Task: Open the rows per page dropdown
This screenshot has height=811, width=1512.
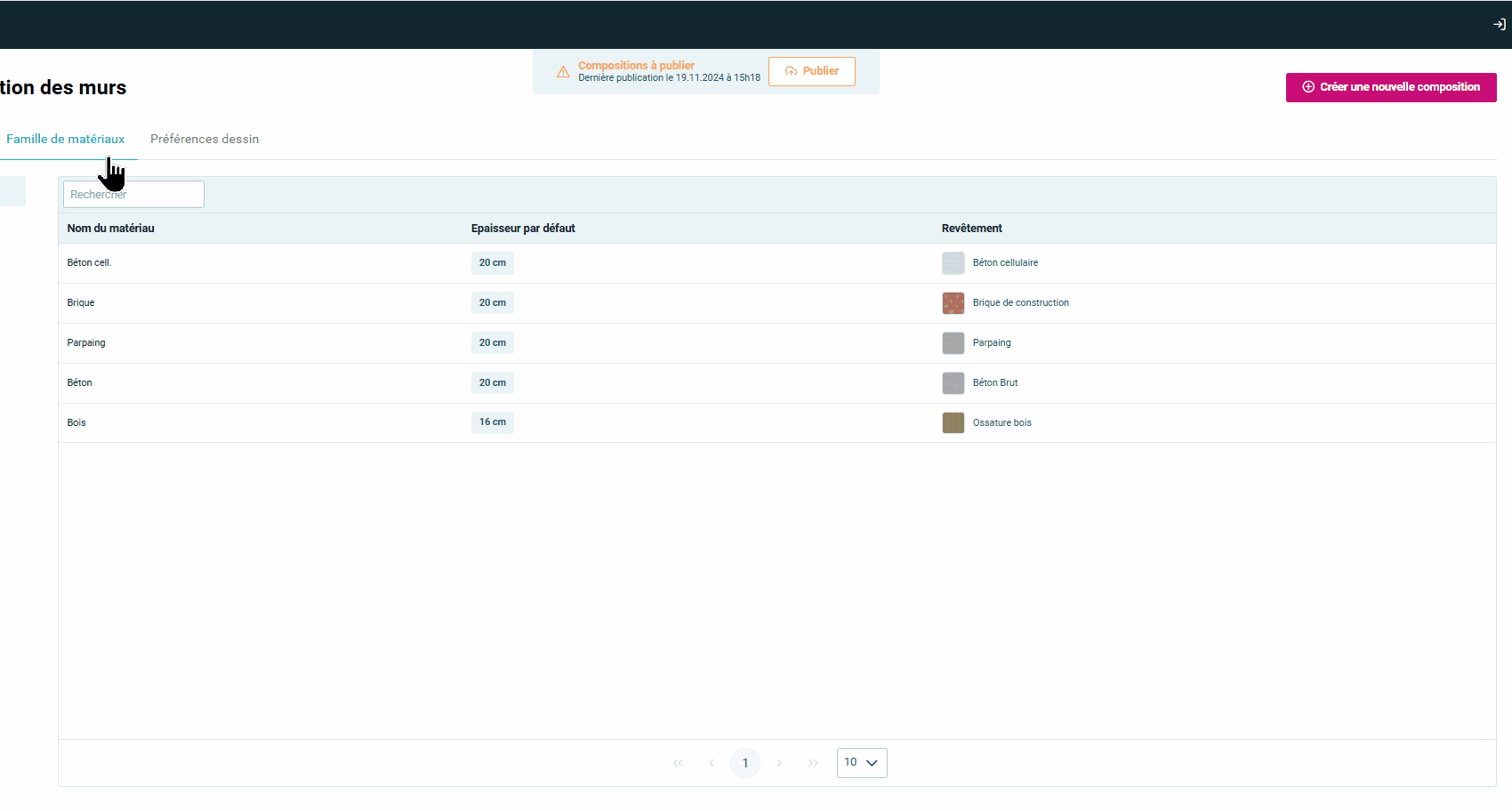Action: click(x=861, y=762)
